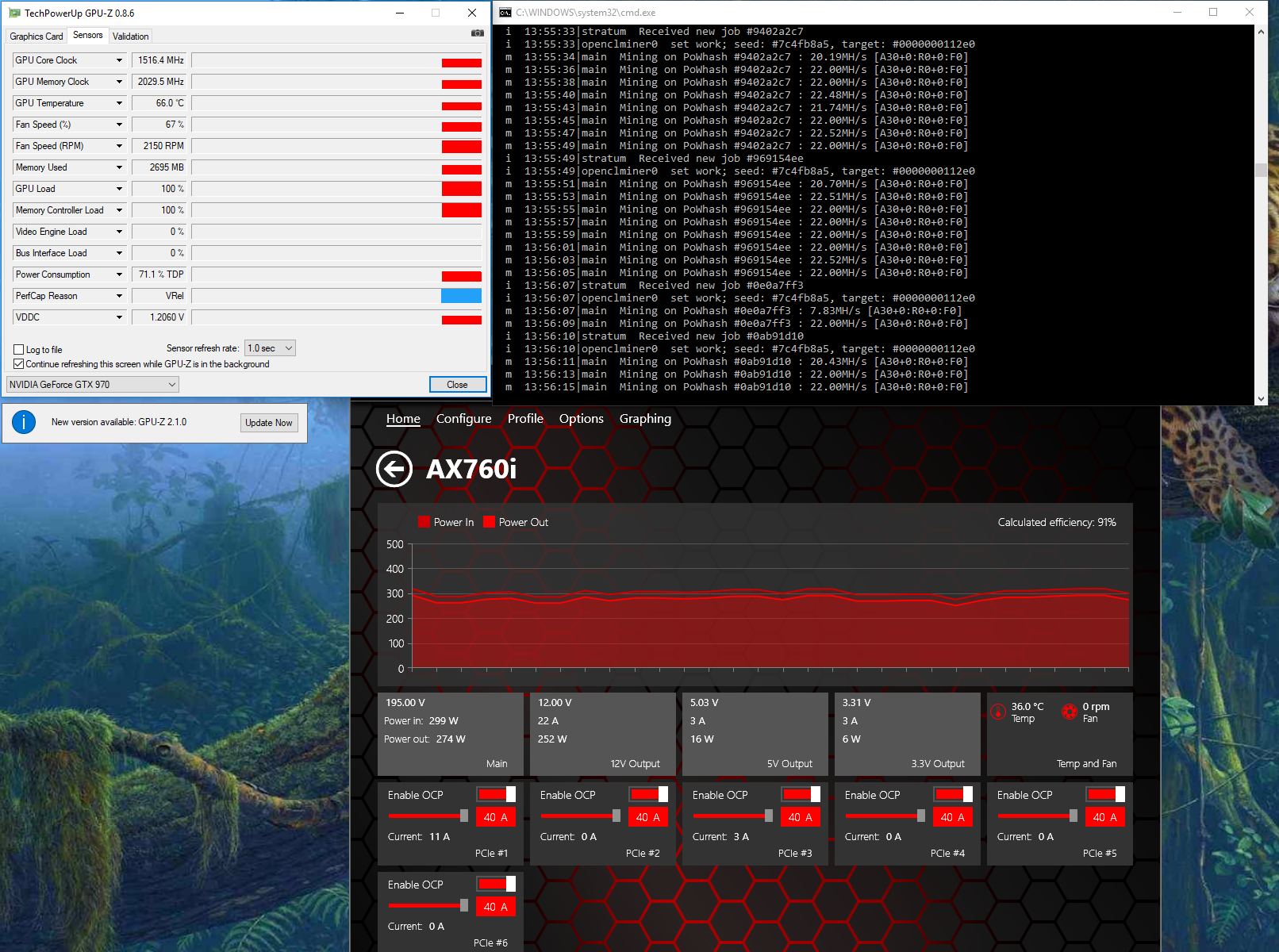Image resolution: width=1279 pixels, height=952 pixels.
Task: Adjust the PCIe #1 OCP slider handle
Action: 464,816
